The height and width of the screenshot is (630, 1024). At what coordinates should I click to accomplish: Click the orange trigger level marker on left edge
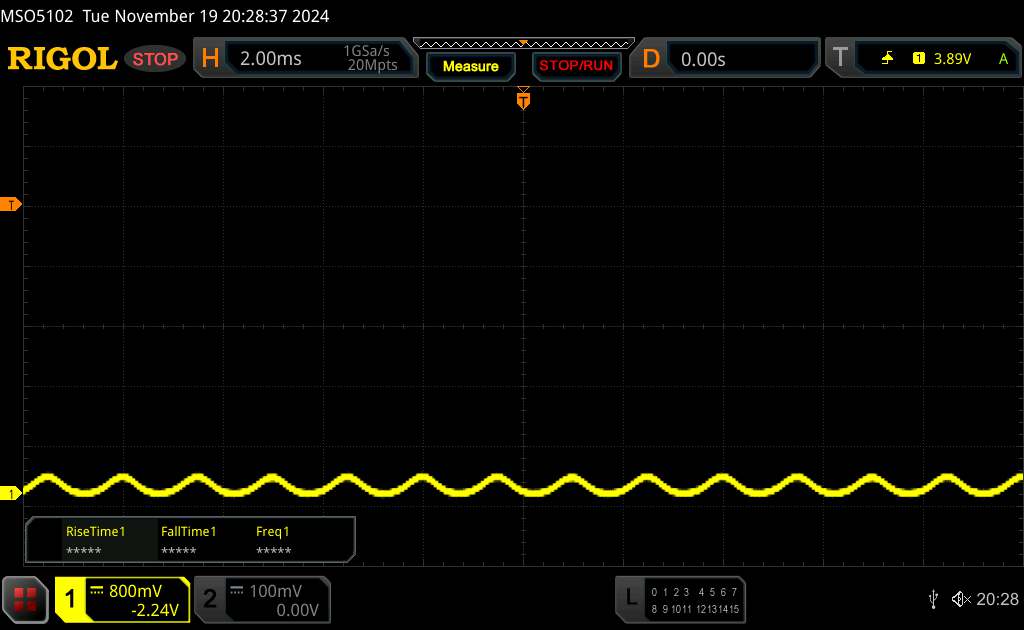coord(10,205)
